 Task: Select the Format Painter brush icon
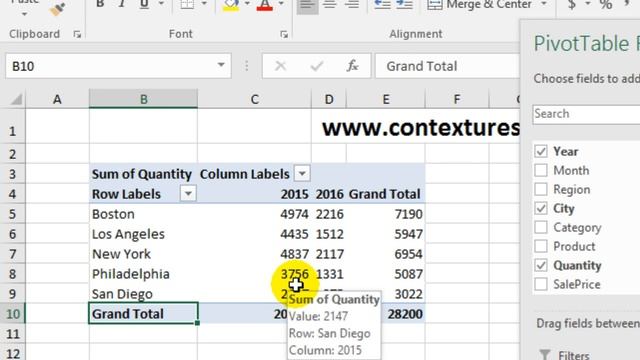[57, 9]
